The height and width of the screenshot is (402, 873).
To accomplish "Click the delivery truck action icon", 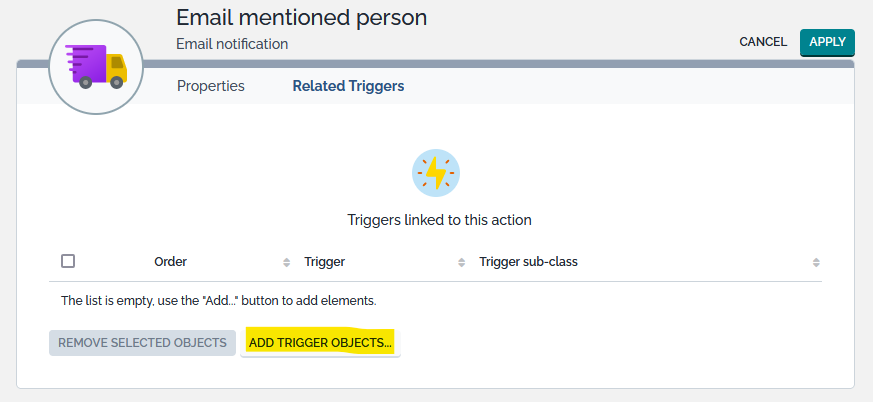I will [97, 65].
